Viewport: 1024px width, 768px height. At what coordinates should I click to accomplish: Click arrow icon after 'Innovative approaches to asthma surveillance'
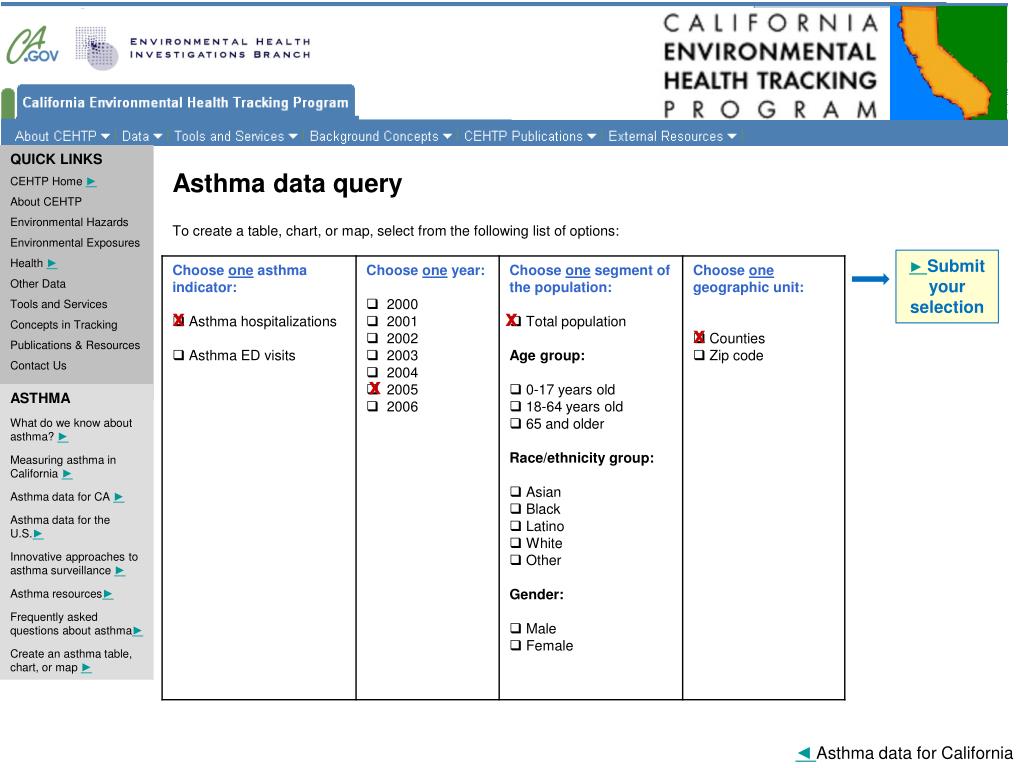tap(120, 571)
